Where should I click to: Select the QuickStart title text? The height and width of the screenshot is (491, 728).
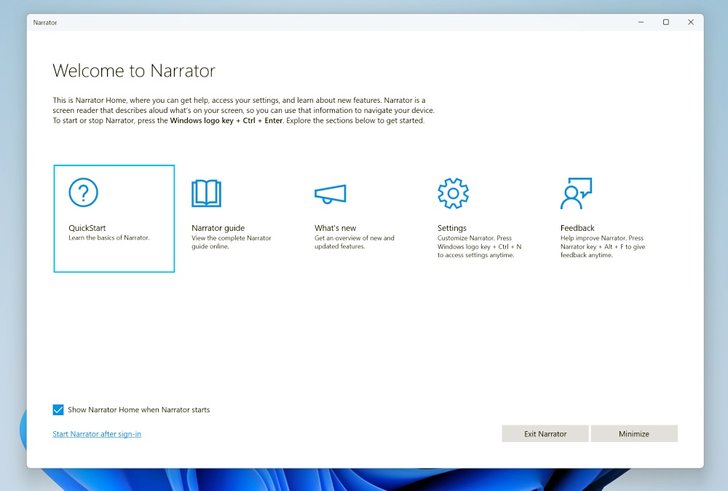(87, 228)
